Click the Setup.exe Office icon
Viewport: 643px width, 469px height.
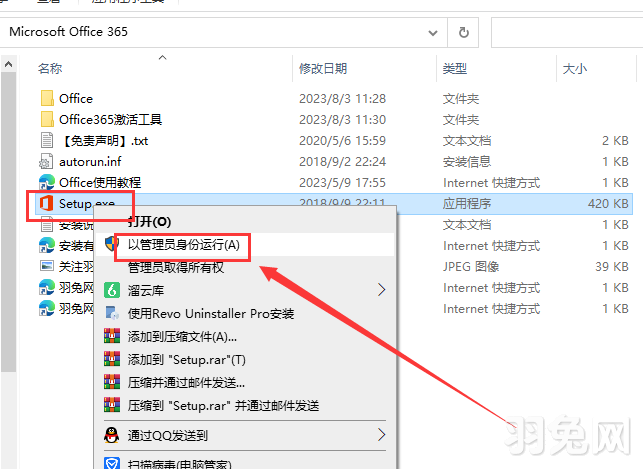pos(47,203)
